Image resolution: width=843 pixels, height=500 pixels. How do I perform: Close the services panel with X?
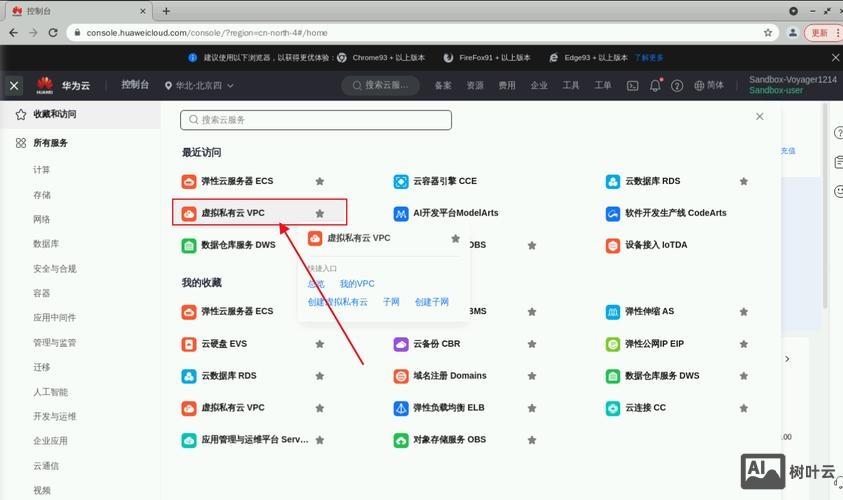coord(760,117)
